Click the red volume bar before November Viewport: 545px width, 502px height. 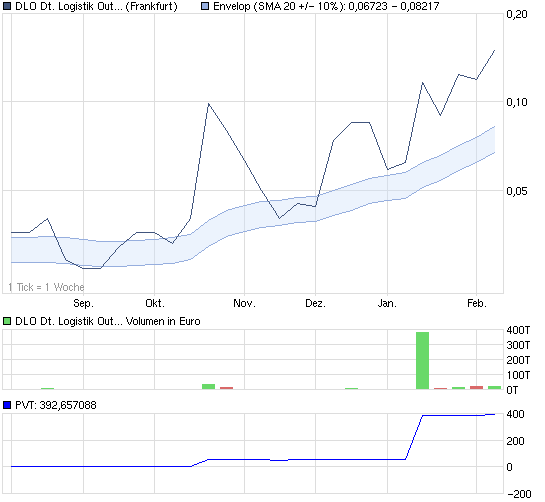tap(226, 388)
